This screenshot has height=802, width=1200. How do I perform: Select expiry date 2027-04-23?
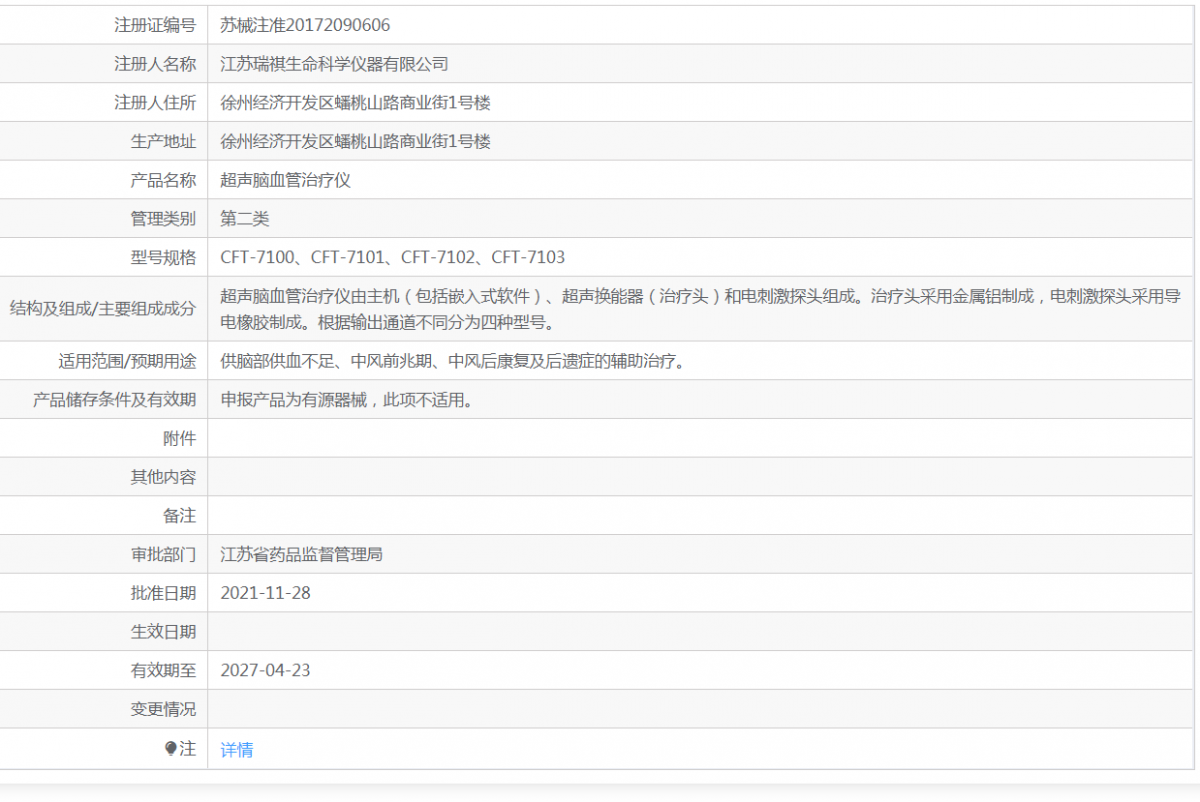click(x=265, y=670)
